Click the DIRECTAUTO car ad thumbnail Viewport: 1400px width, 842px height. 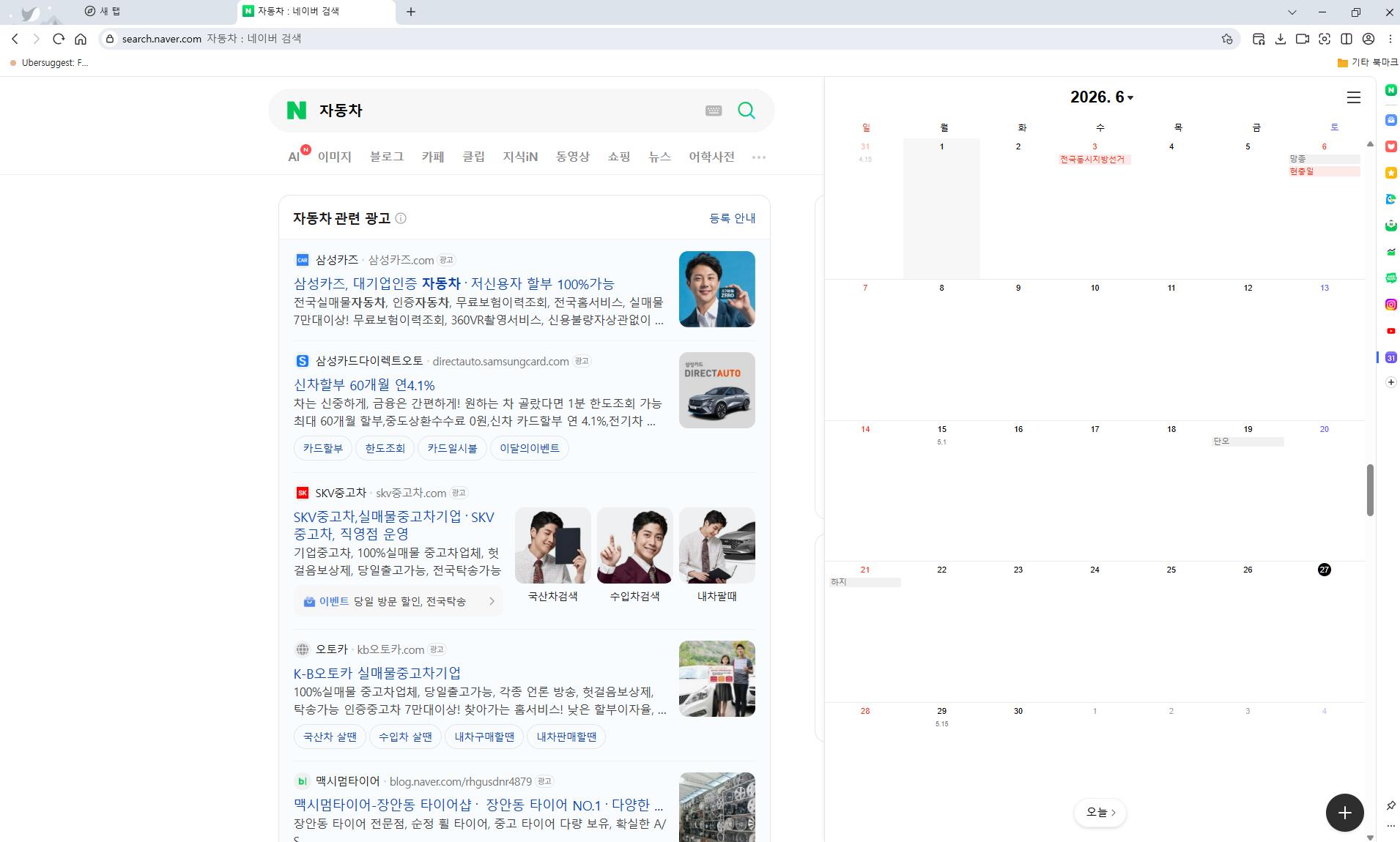[x=716, y=390]
